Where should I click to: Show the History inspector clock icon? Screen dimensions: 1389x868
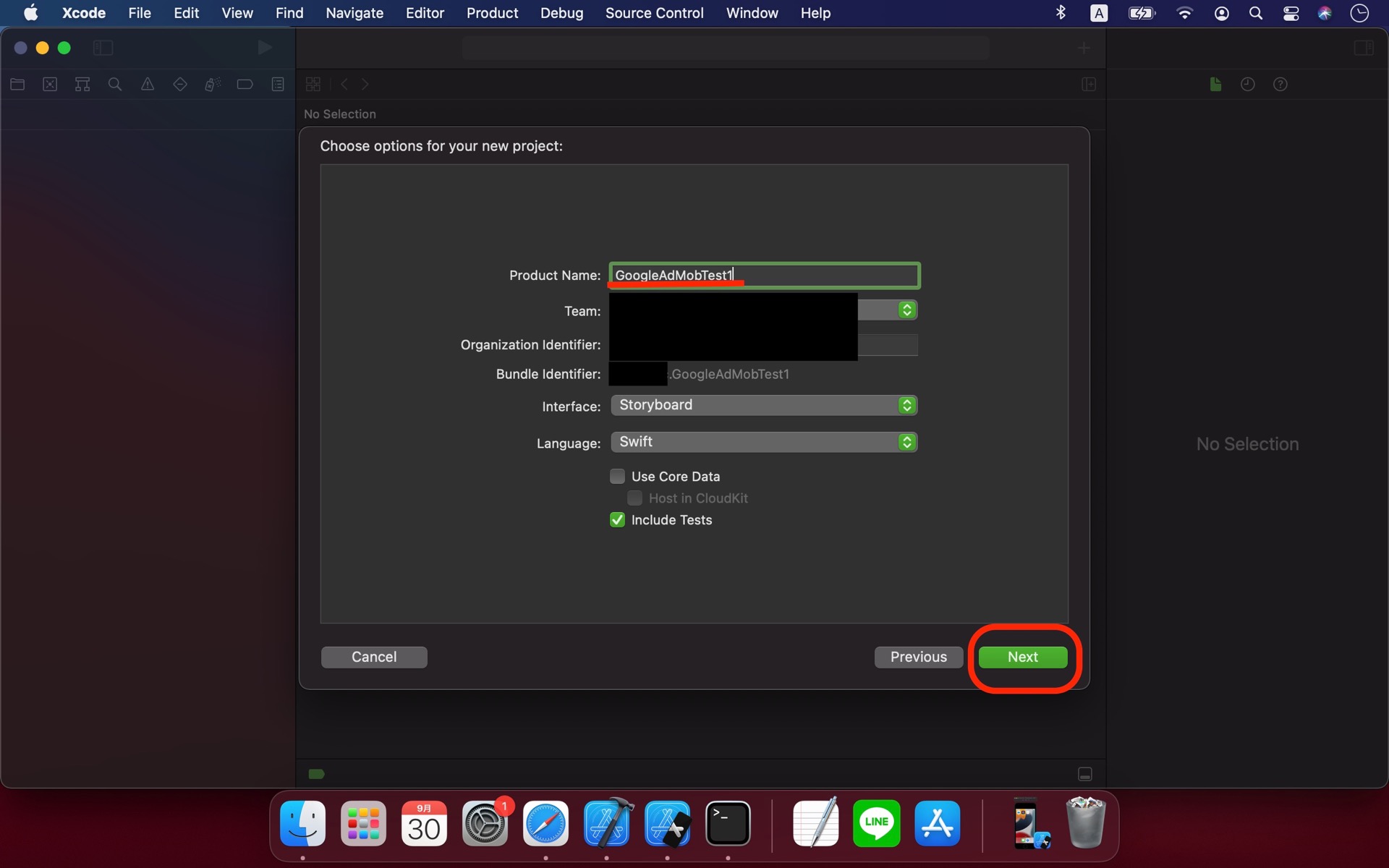[x=1248, y=85]
